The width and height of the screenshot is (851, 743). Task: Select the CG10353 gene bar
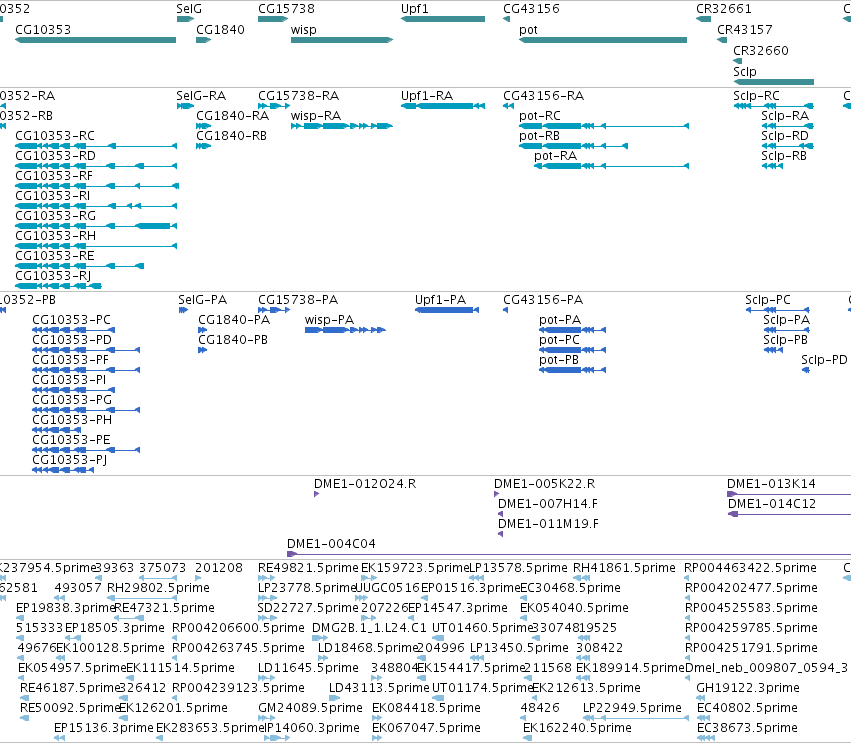coord(96,40)
